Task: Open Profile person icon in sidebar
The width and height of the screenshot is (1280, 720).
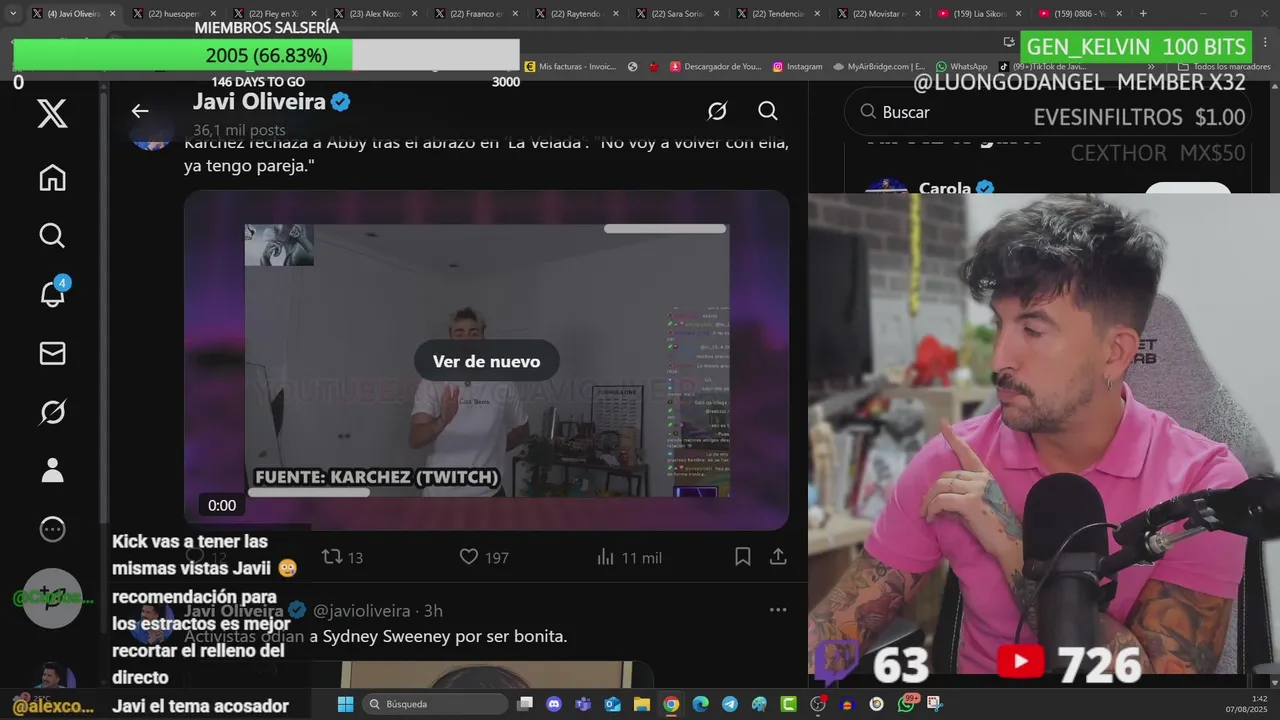Action: (52, 470)
